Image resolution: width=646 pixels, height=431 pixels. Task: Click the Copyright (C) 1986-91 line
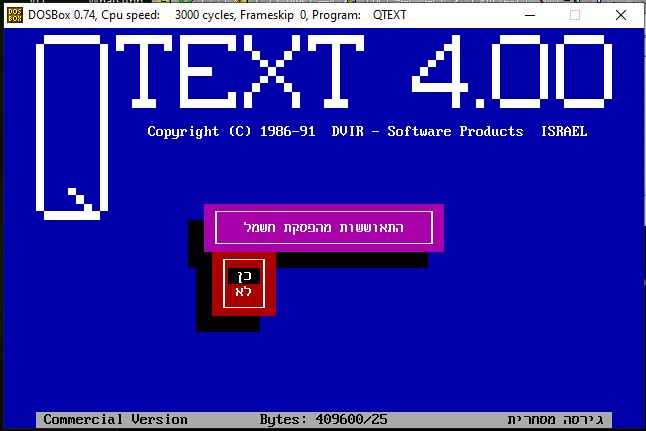click(x=367, y=131)
